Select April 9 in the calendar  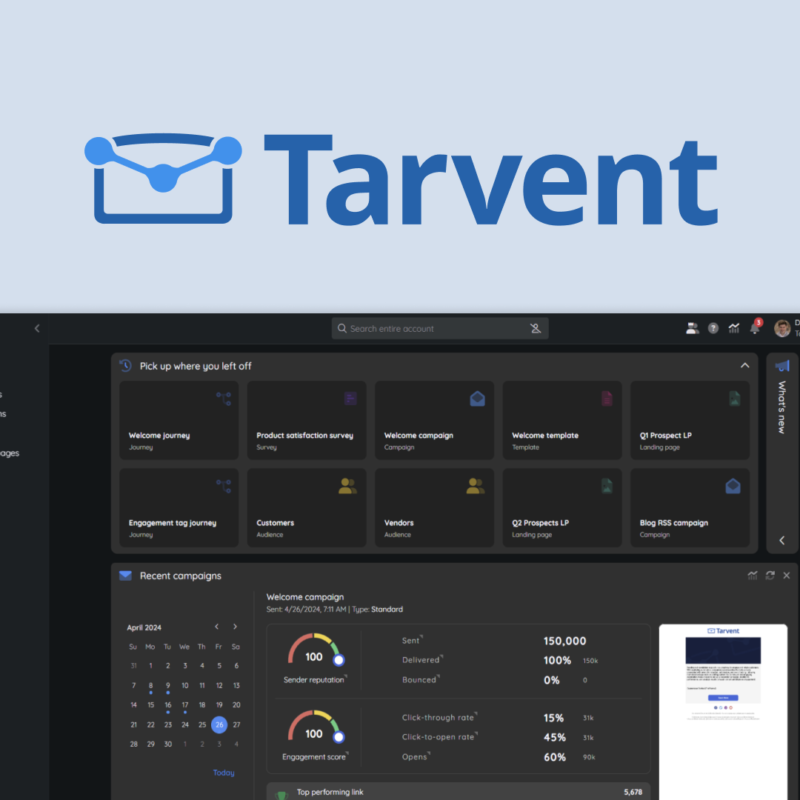[168, 686]
